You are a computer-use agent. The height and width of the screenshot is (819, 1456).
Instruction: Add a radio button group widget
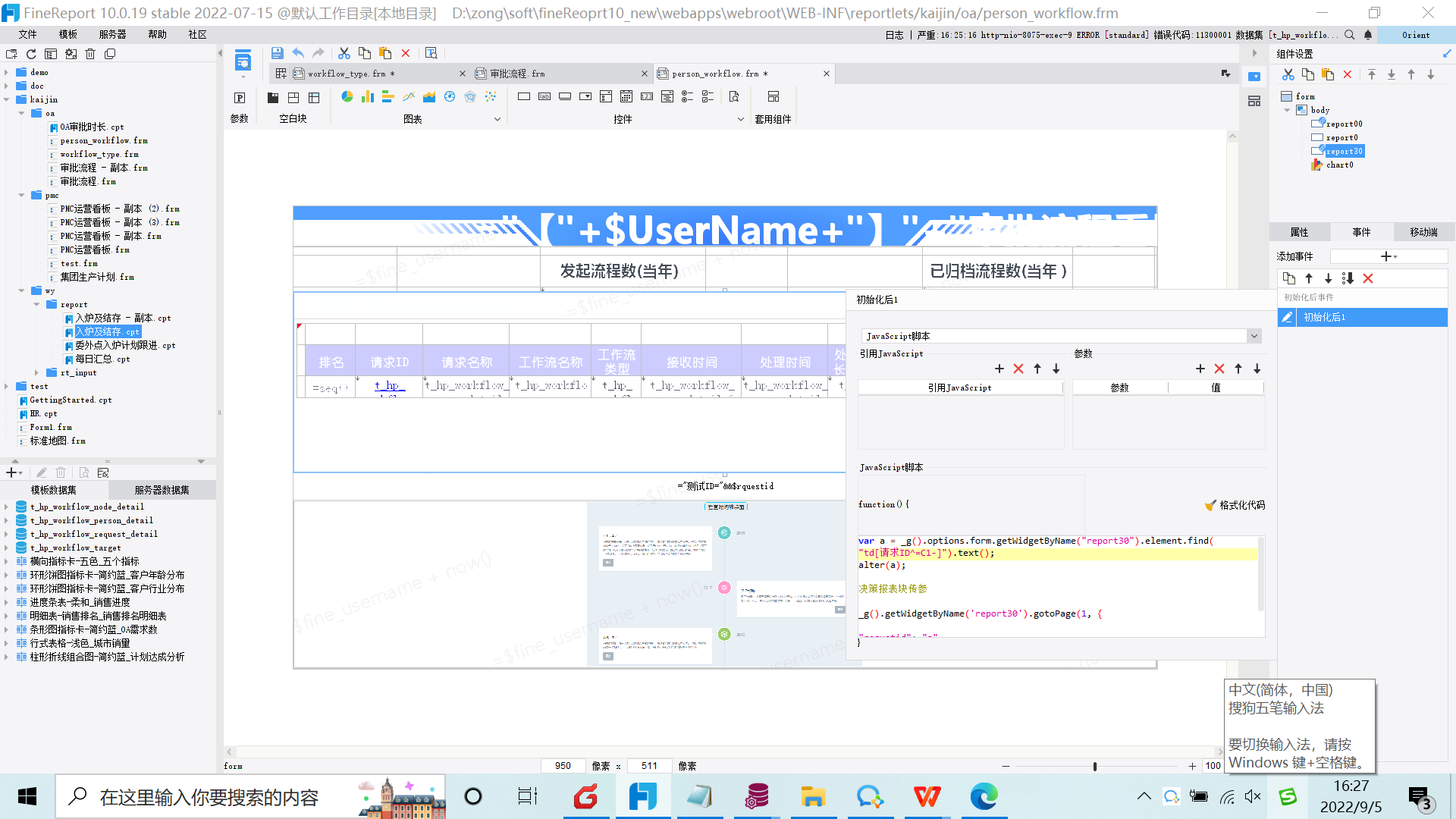click(x=688, y=96)
